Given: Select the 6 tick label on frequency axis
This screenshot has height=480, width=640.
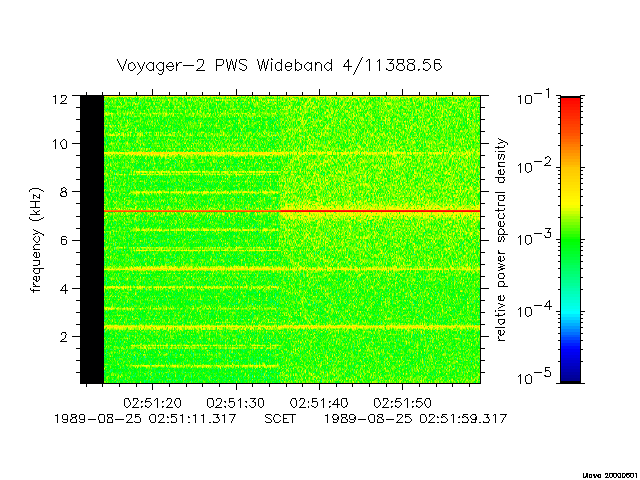Looking at the screenshot, I should click(x=64, y=240).
